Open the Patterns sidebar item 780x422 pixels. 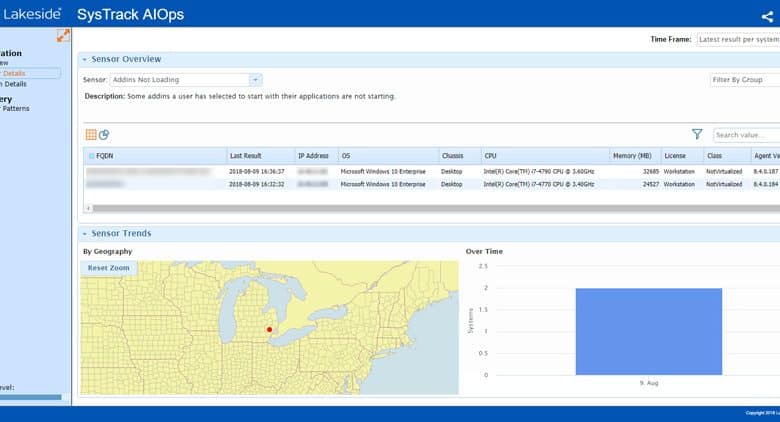coord(15,108)
